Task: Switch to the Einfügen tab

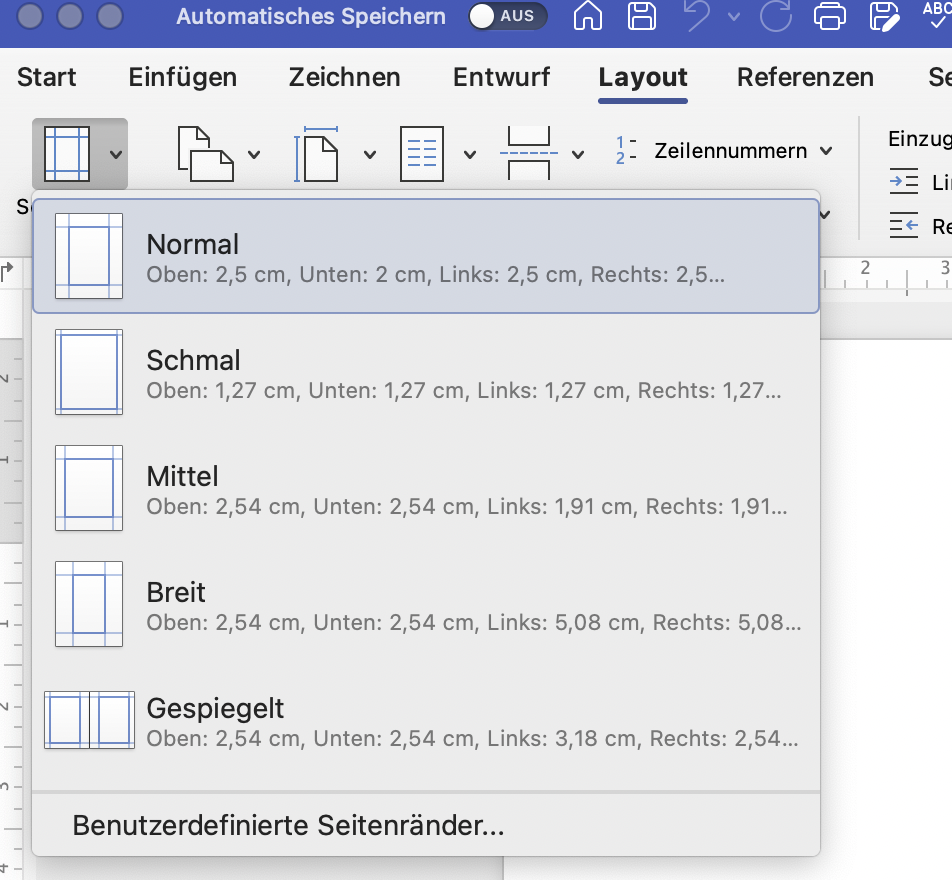Action: click(x=183, y=77)
